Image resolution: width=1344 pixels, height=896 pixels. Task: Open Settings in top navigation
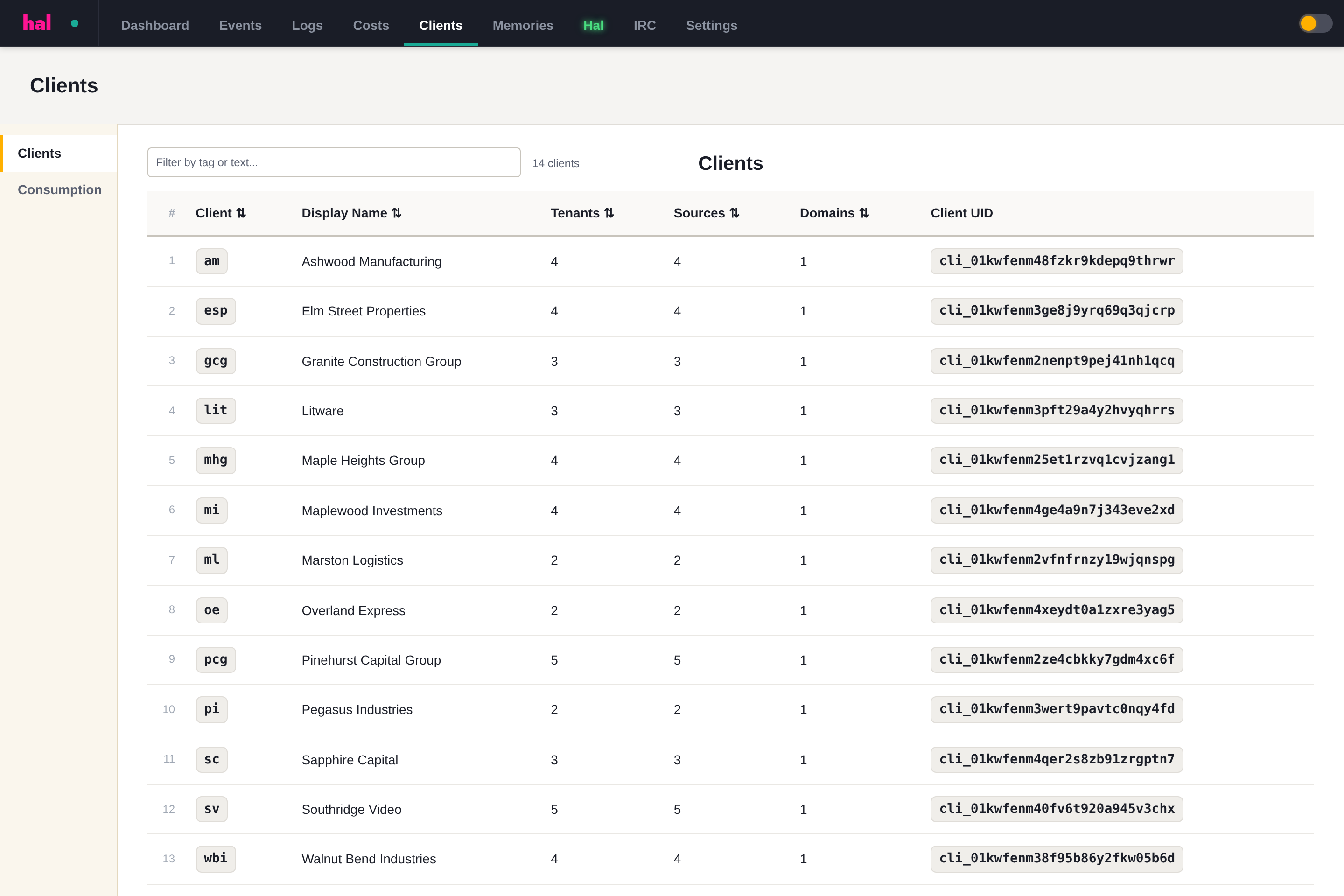pyautogui.click(x=711, y=25)
